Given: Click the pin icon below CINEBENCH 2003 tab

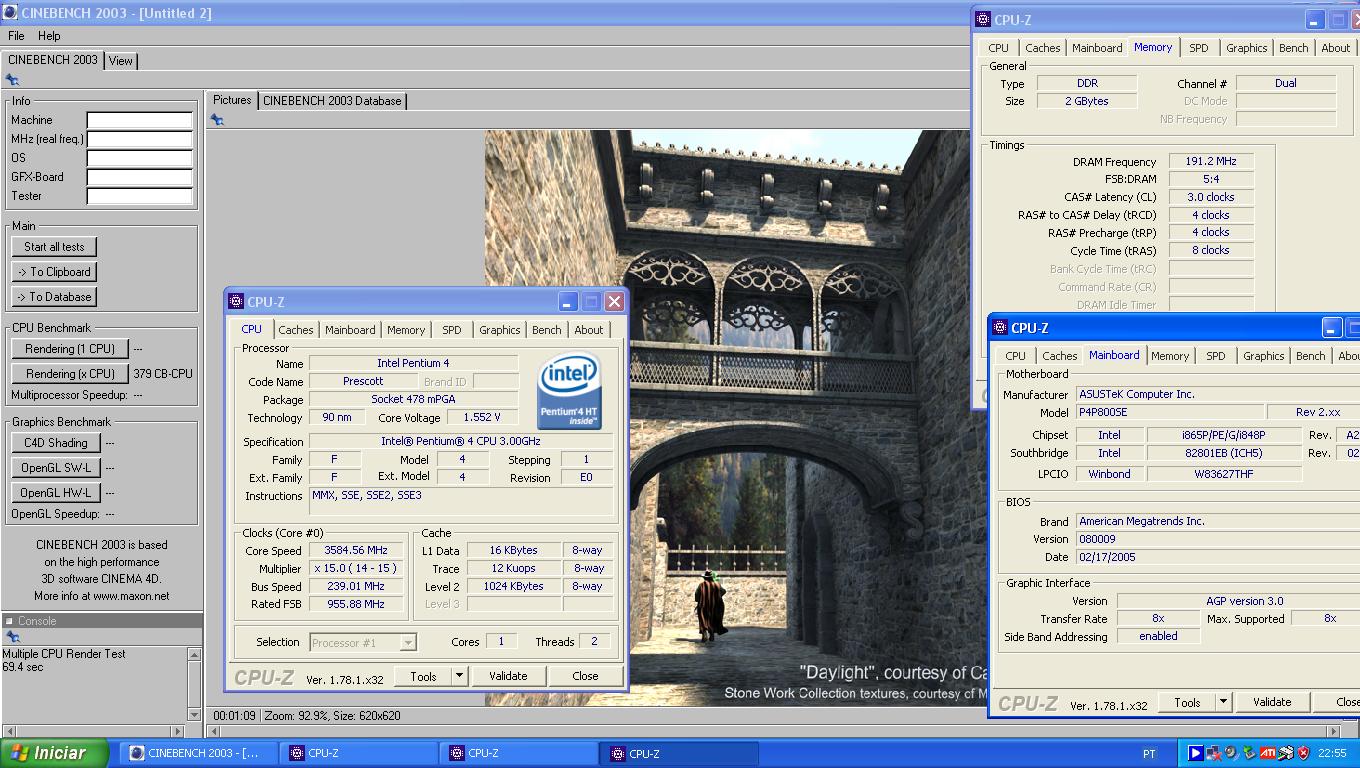Looking at the screenshot, I should coord(12,80).
